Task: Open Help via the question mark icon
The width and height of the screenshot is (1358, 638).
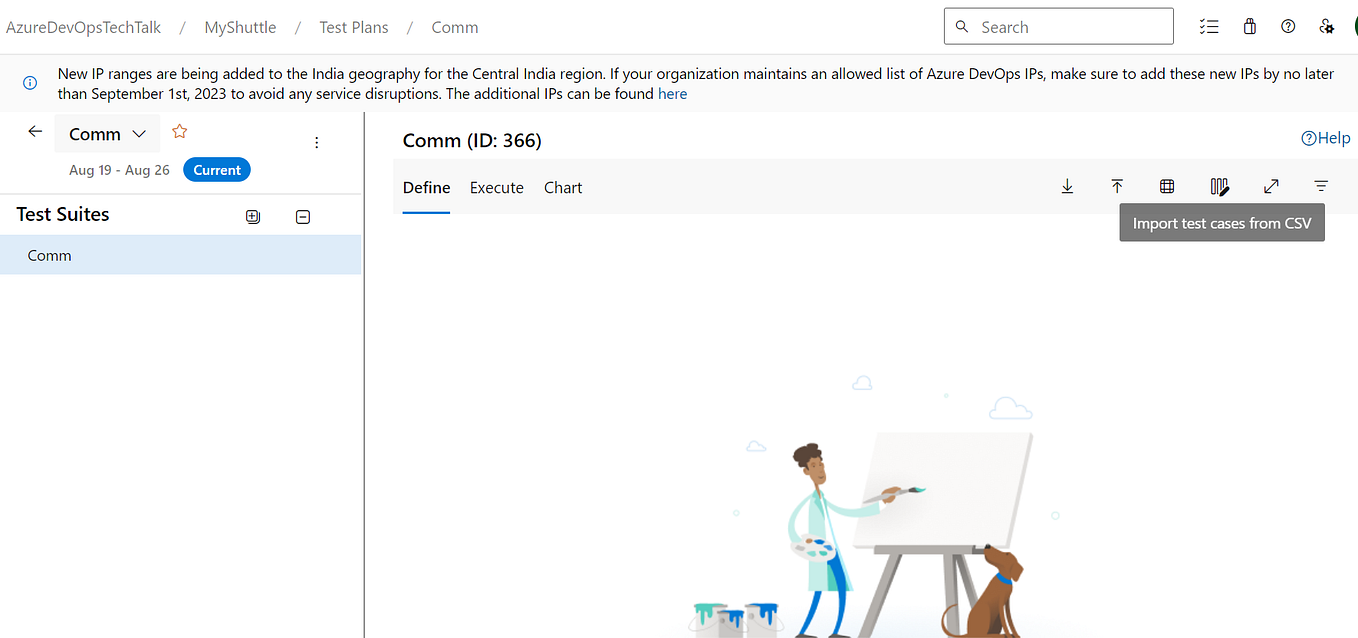Action: pyautogui.click(x=1288, y=26)
